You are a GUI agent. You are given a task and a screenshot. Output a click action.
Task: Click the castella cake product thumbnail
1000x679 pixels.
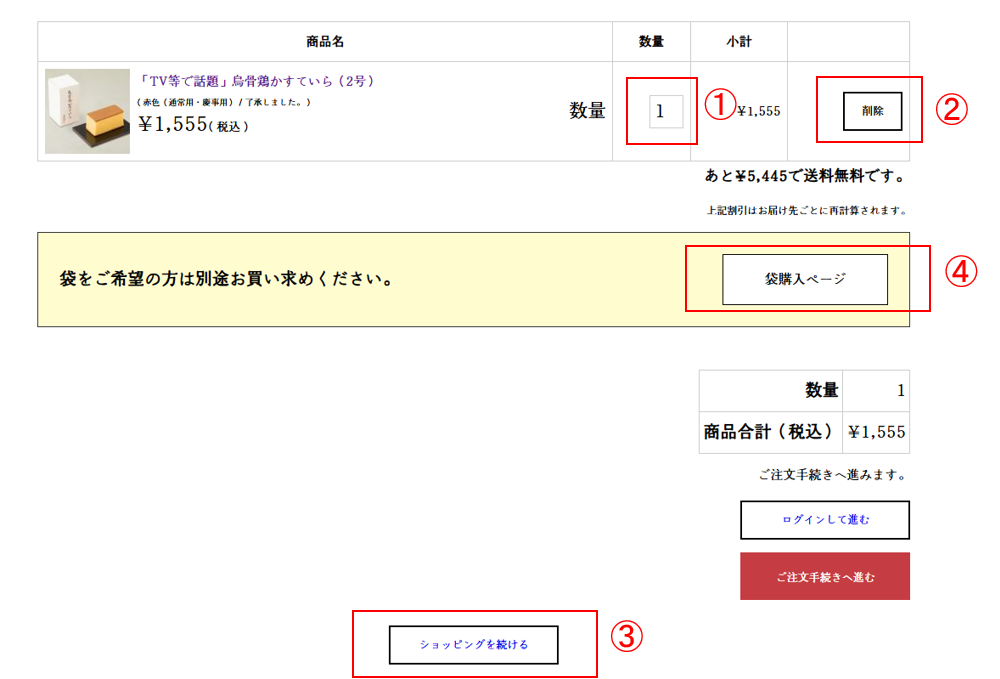coord(87,111)
